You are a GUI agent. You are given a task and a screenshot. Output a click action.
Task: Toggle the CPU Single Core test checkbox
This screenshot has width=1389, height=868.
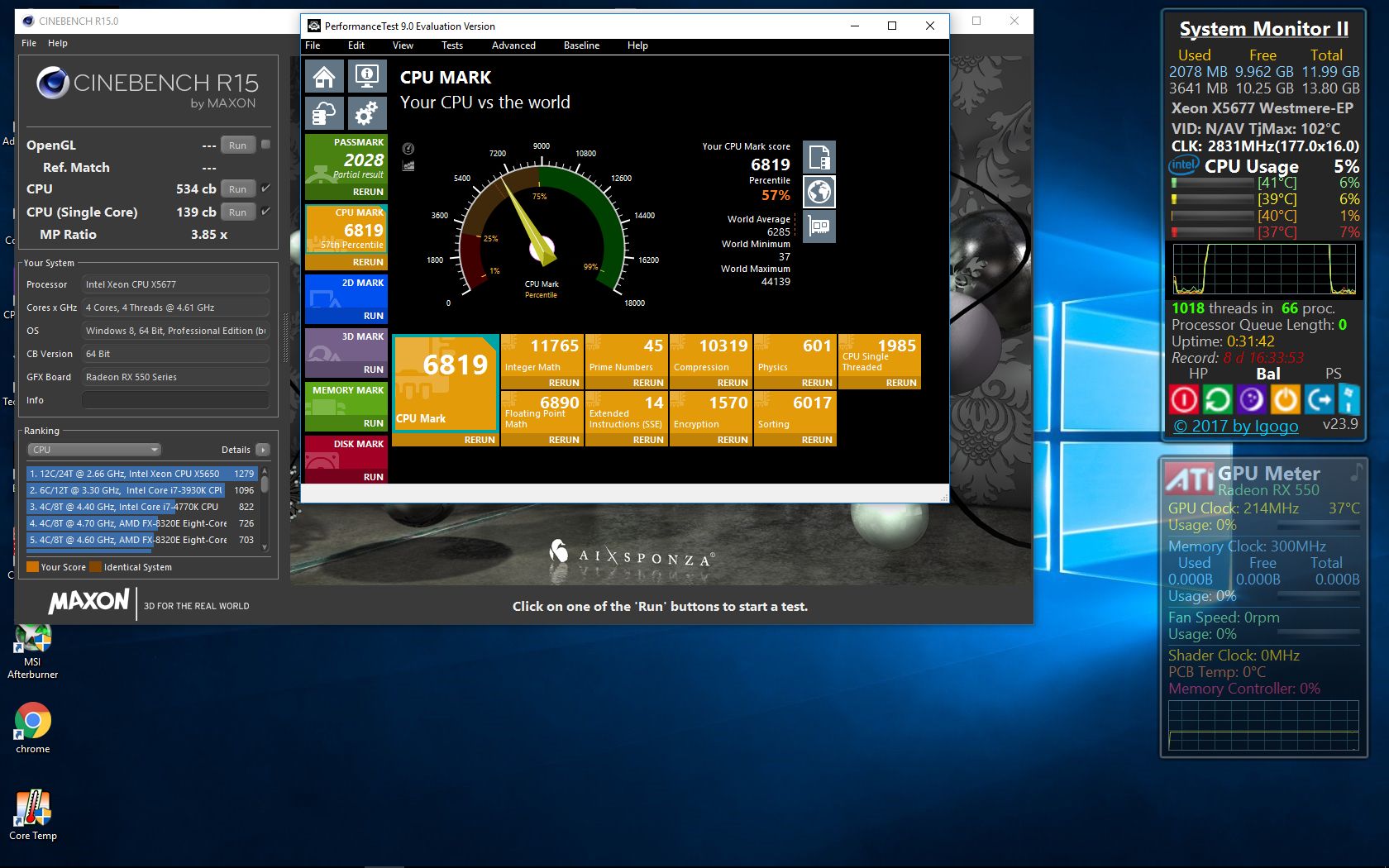pyautogui.click(x=265, y=212)
